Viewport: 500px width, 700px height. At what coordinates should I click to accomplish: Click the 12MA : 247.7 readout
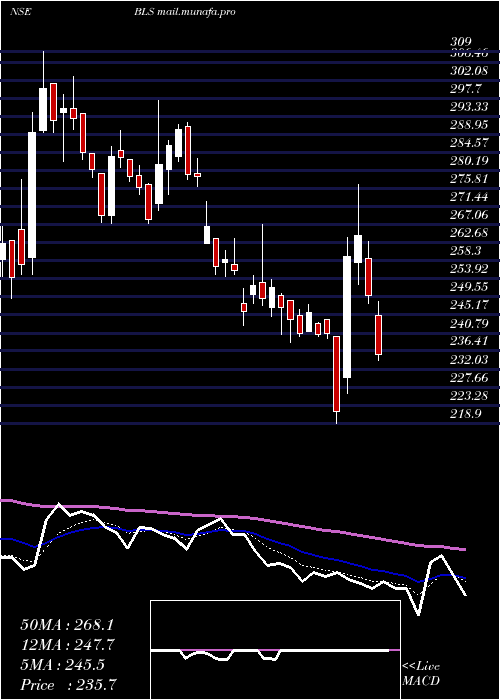(x=67, y=645)
